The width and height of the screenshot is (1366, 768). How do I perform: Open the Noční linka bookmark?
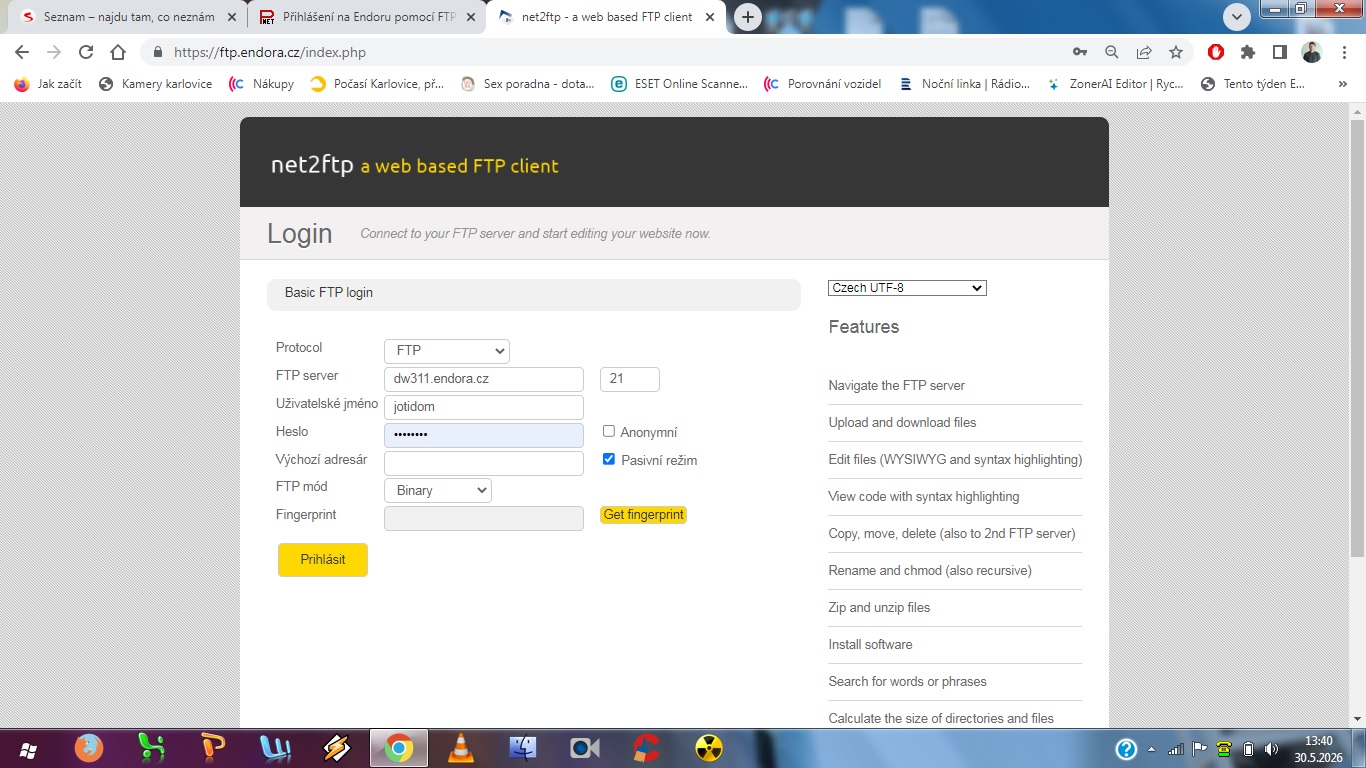(x=964, y=84)
